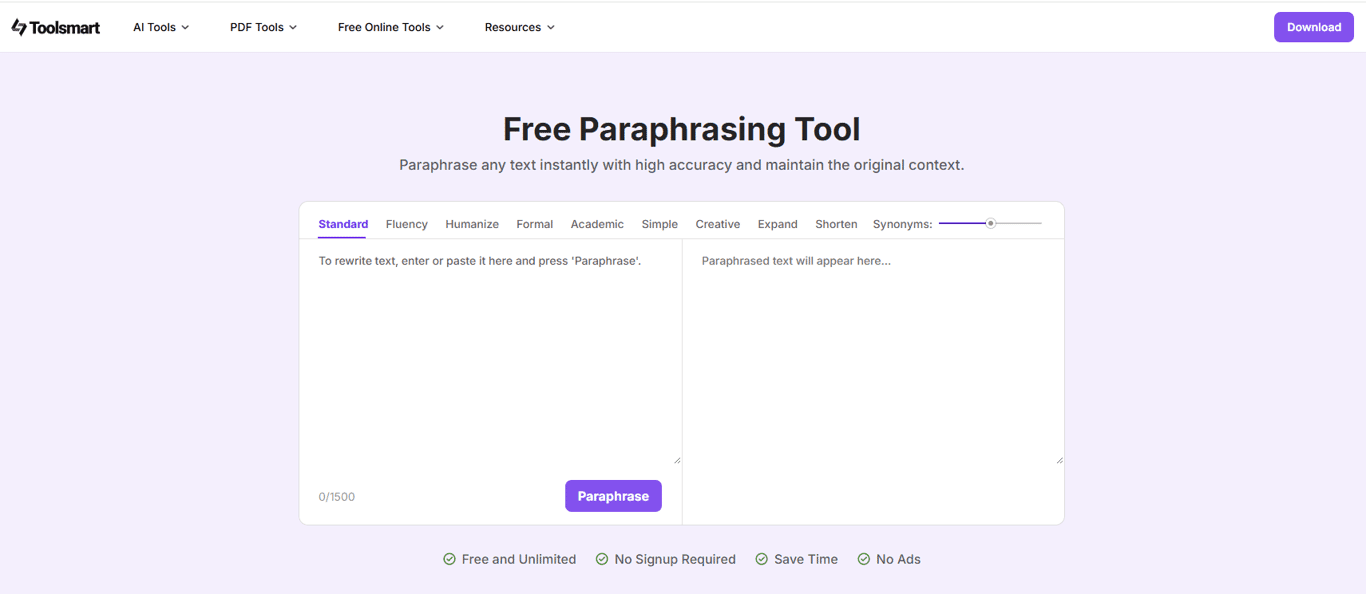This screenshot has height=594, width=1366.
Task: Switch to the Humanize paraphrasing mode
Action: coord(471,224)
